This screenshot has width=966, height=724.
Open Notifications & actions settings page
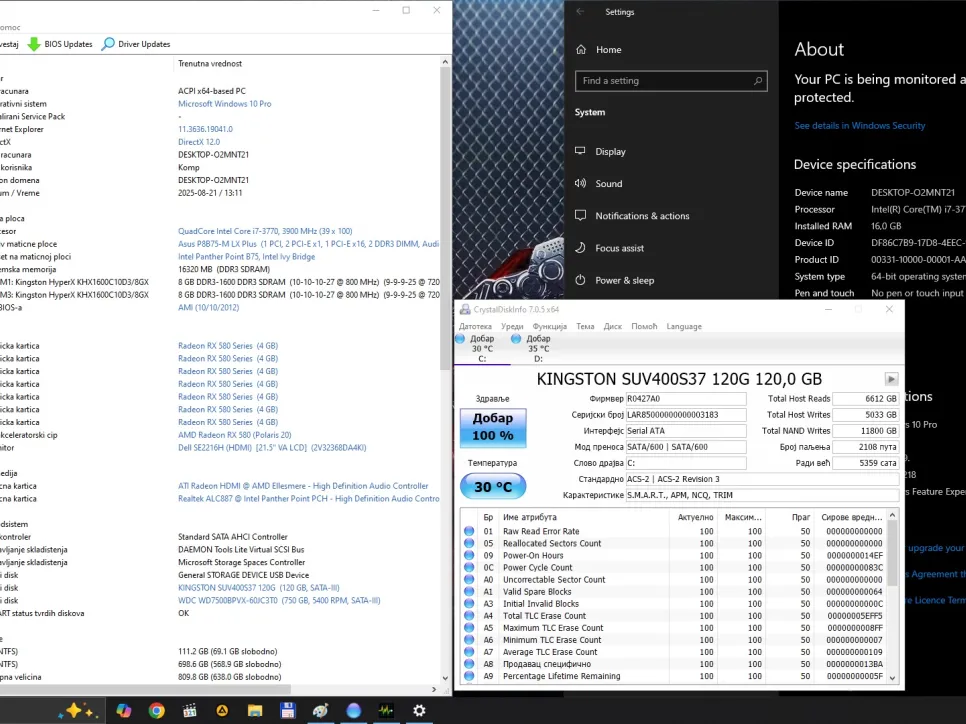[x=642, y=216]
